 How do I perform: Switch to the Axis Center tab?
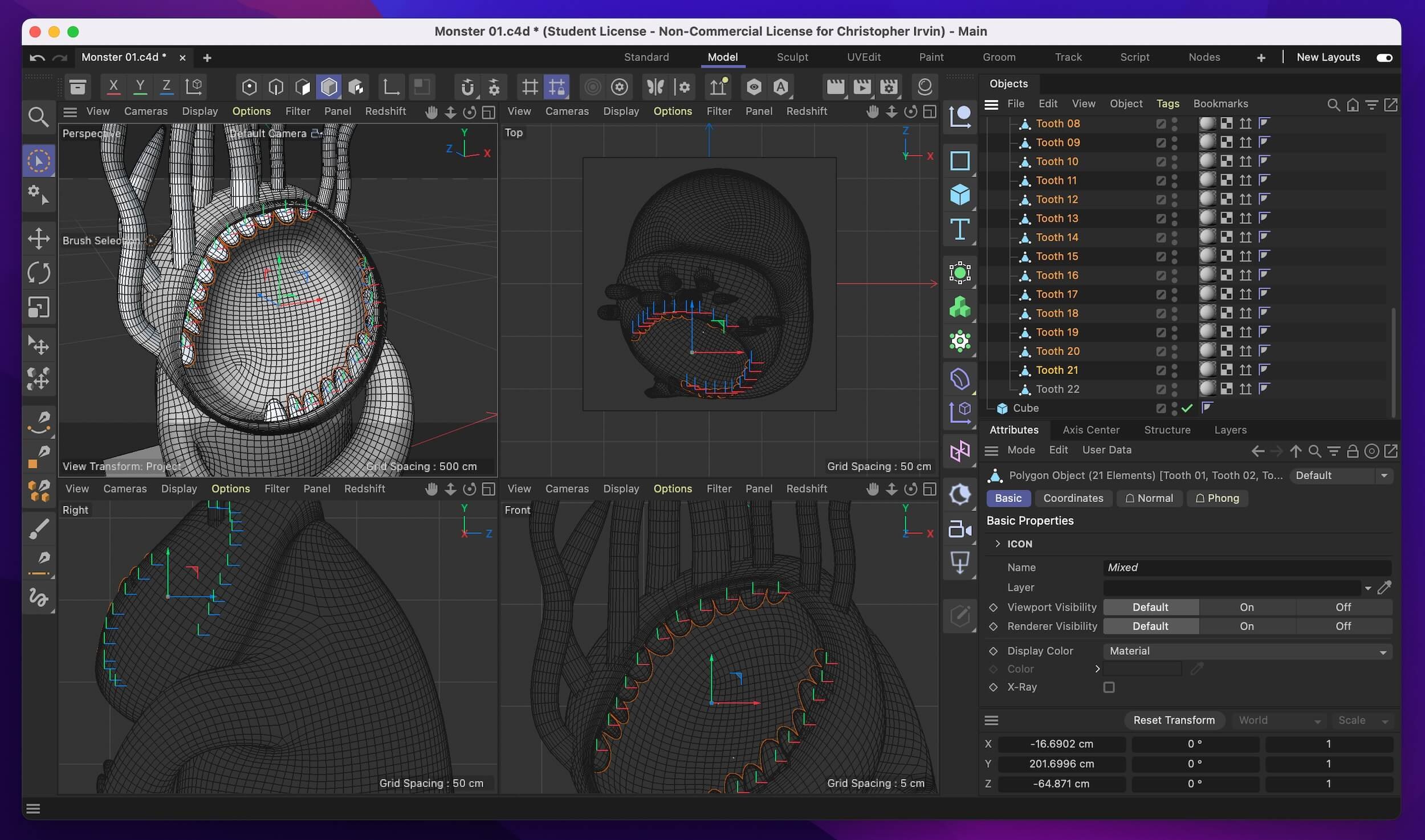1091,430
